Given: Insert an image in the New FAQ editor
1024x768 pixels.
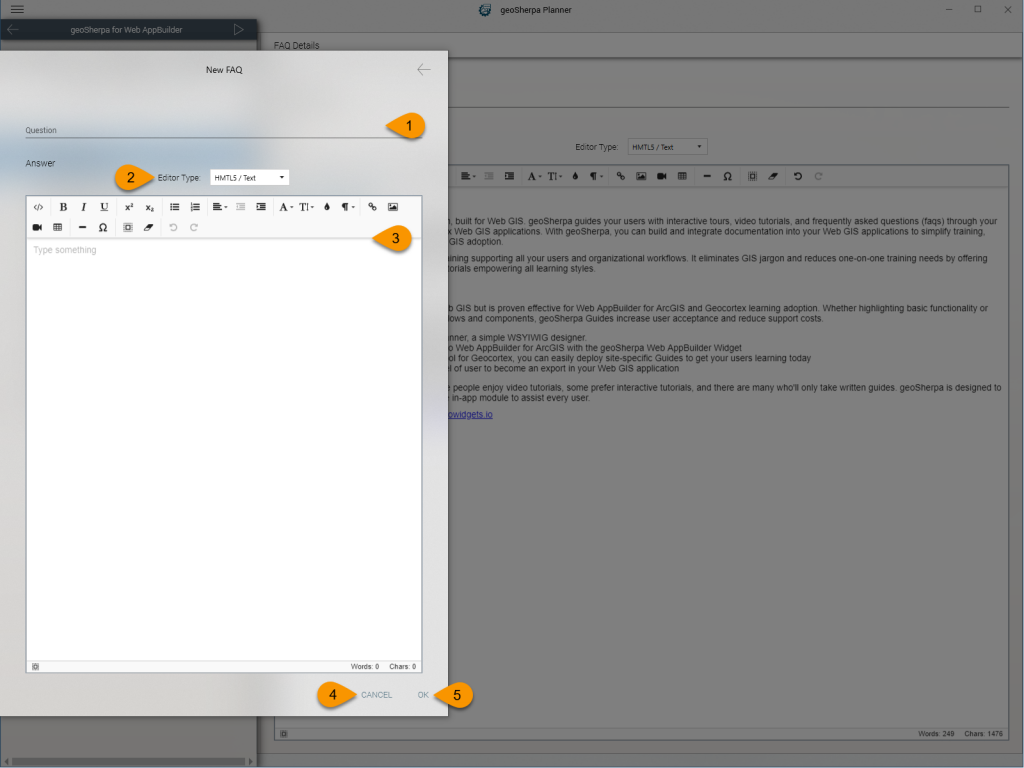Looking at the screenshot, I should coord(392,207).
